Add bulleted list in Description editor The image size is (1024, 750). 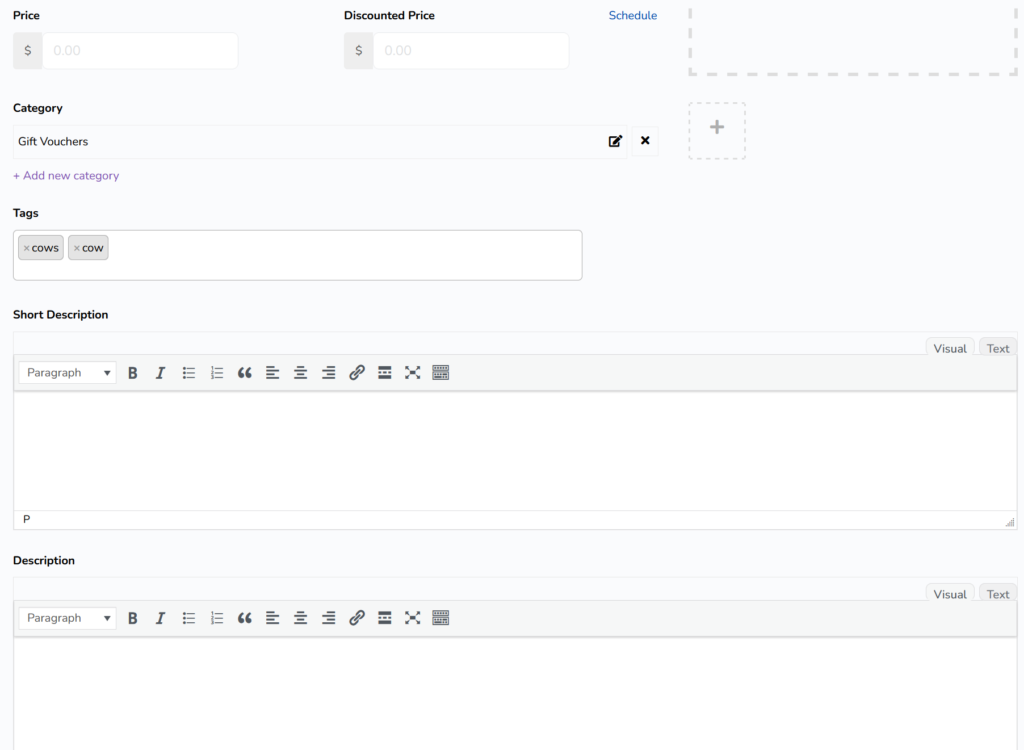[189, 618]
